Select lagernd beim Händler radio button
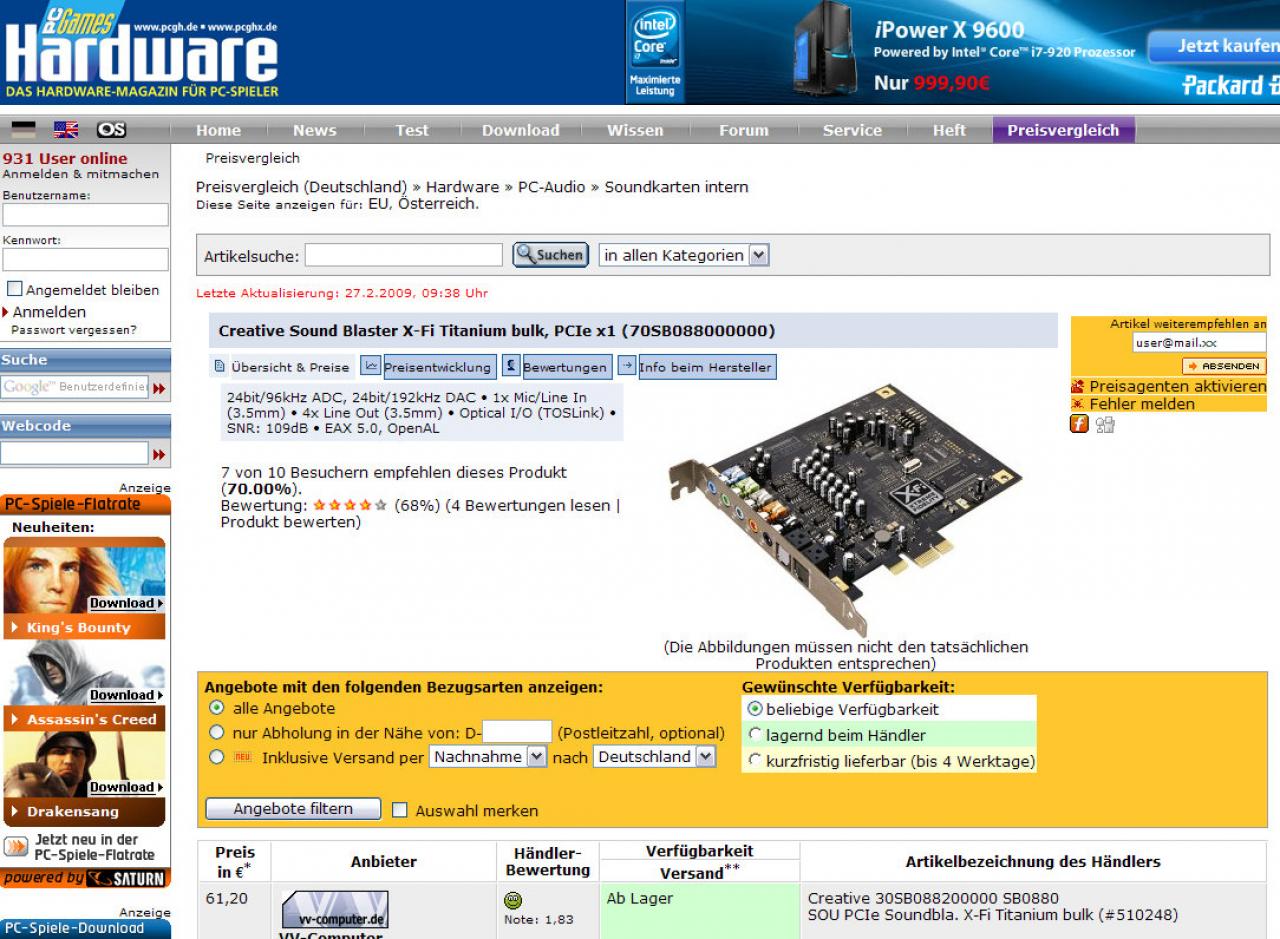Viewport: 1280px width, 939px height. point(756,735)
